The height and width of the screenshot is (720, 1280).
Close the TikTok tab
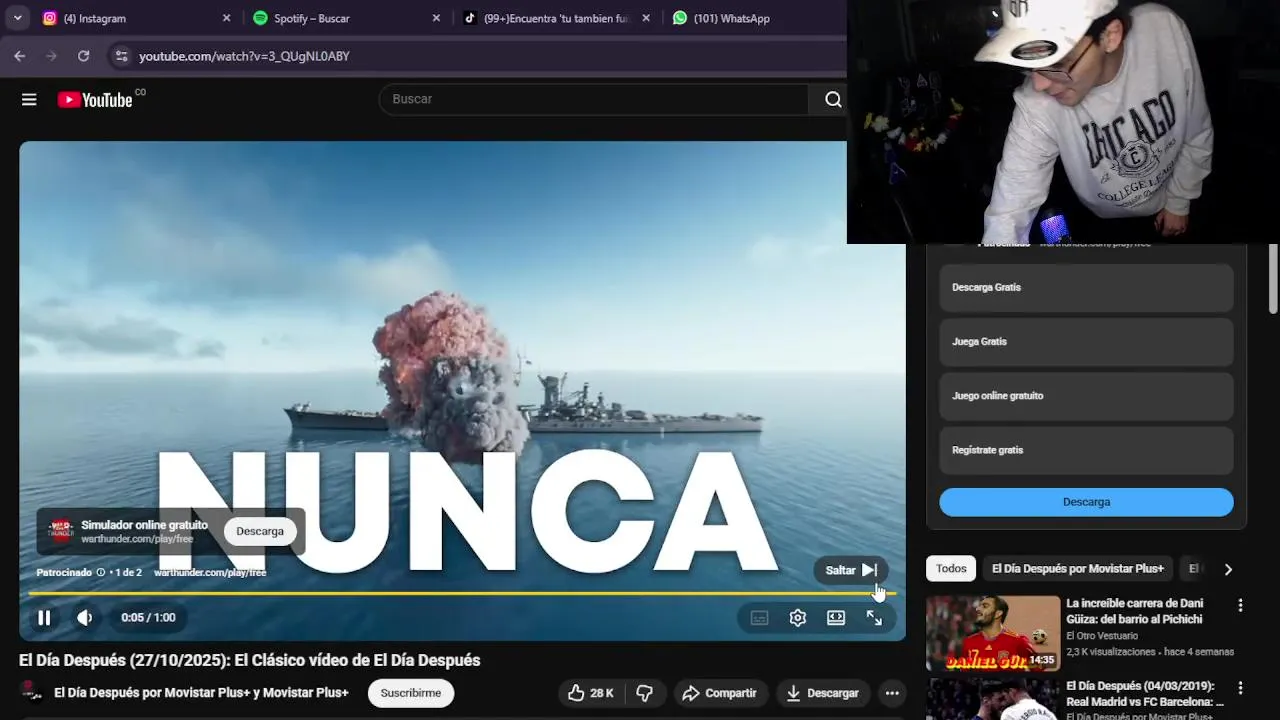coord(646,18)
